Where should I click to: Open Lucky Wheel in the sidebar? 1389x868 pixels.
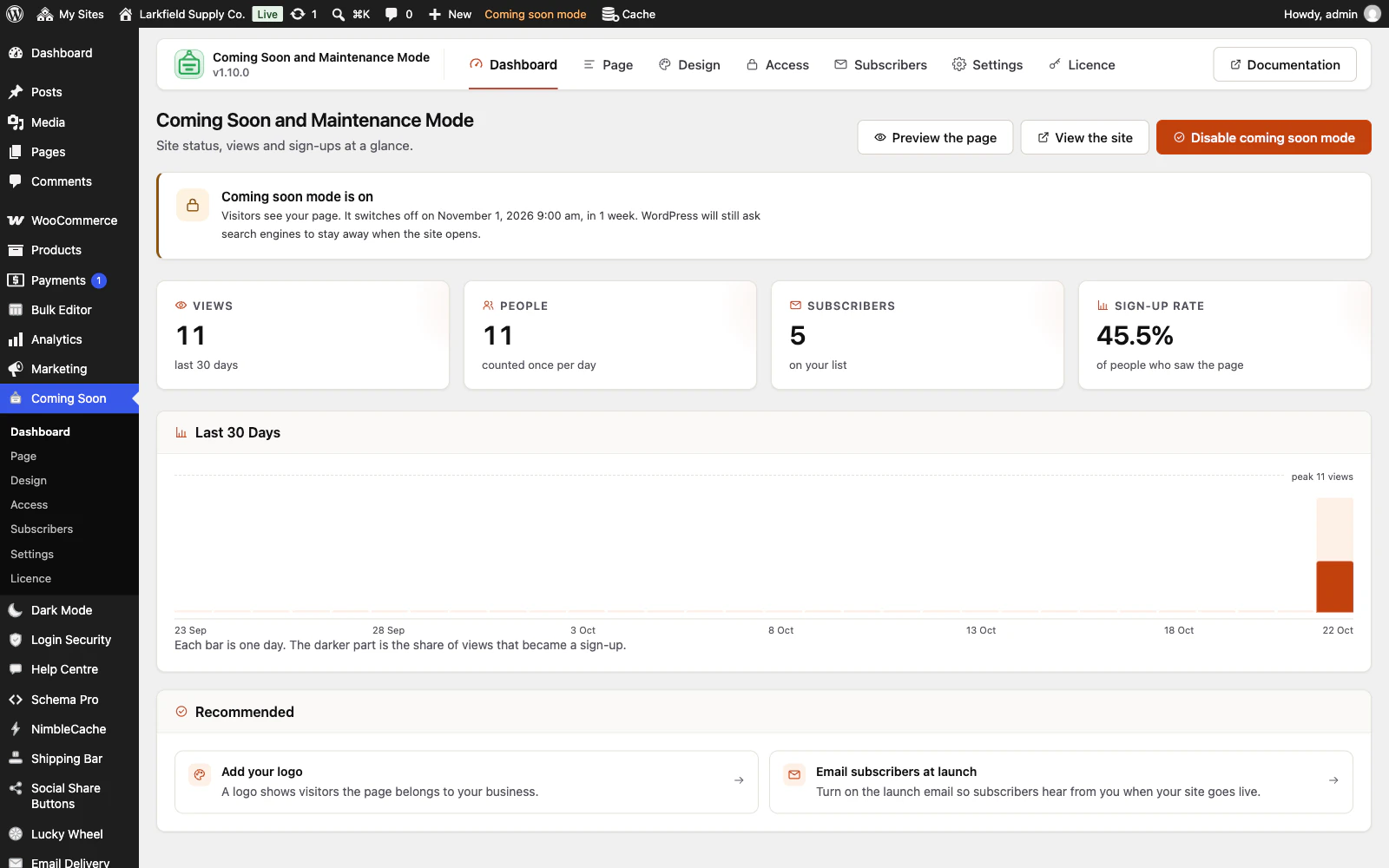click(69, 834)
